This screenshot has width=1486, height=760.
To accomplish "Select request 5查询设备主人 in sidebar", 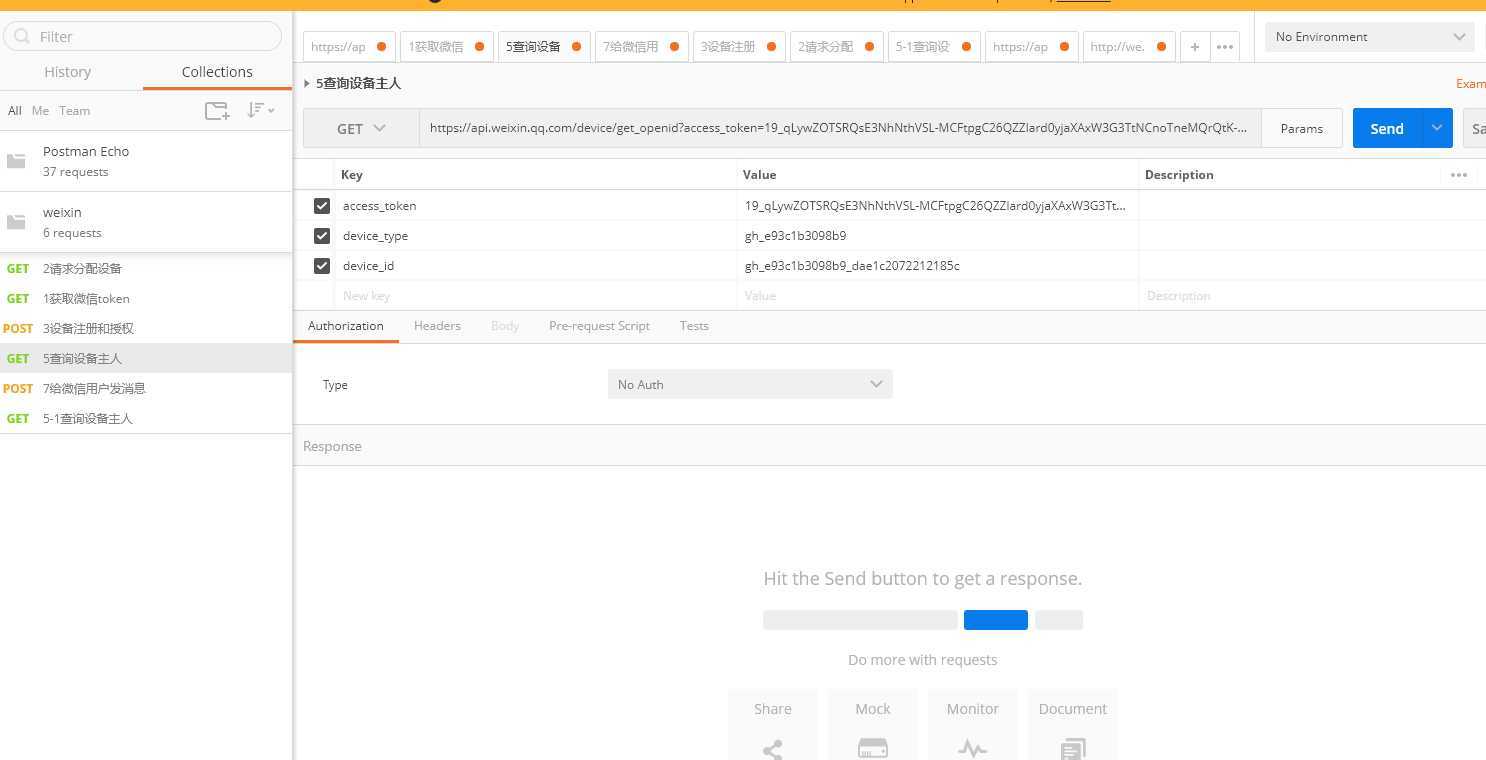I will click(146, 358).
